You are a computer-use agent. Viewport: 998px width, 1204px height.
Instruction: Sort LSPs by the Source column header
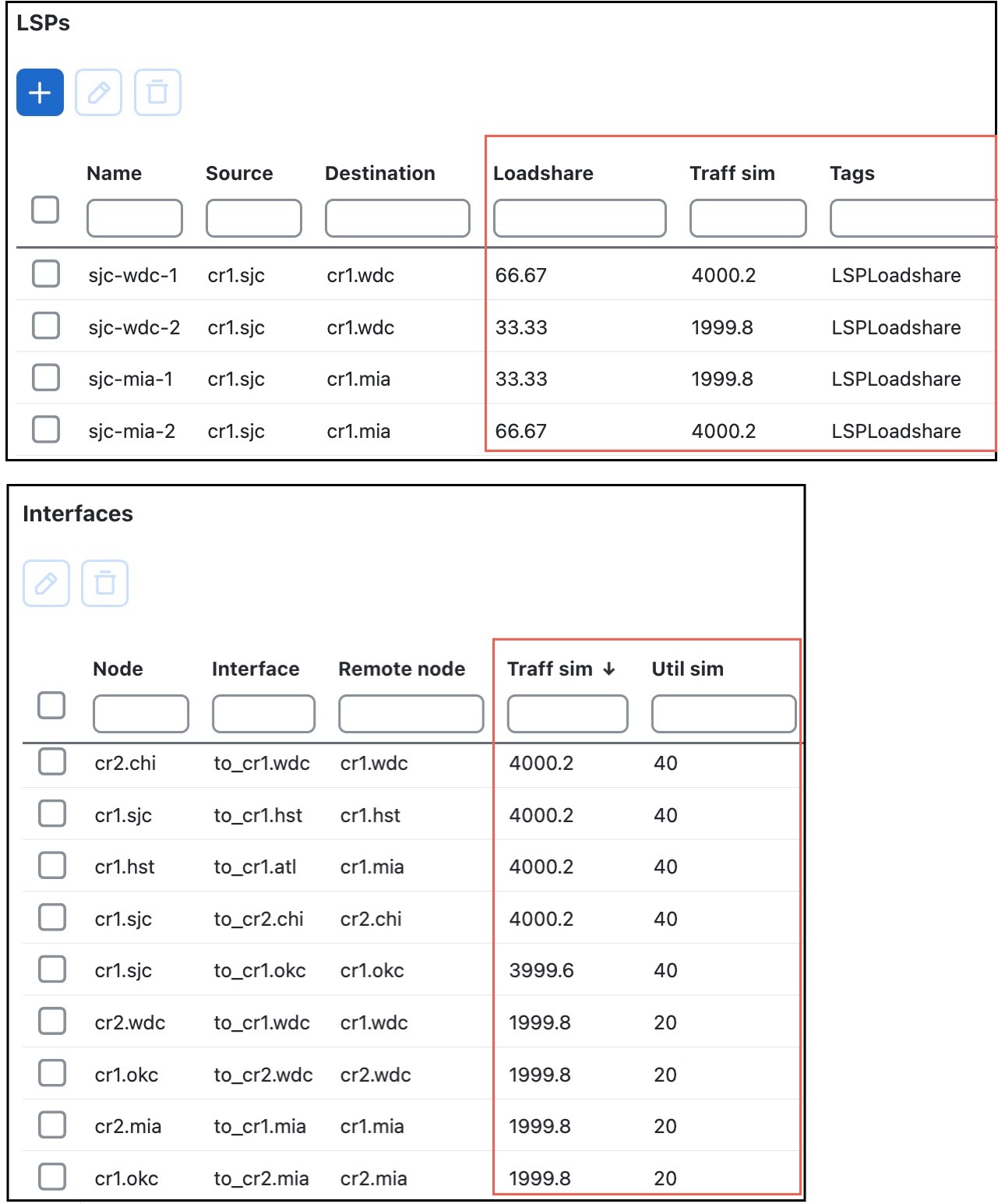239,173
